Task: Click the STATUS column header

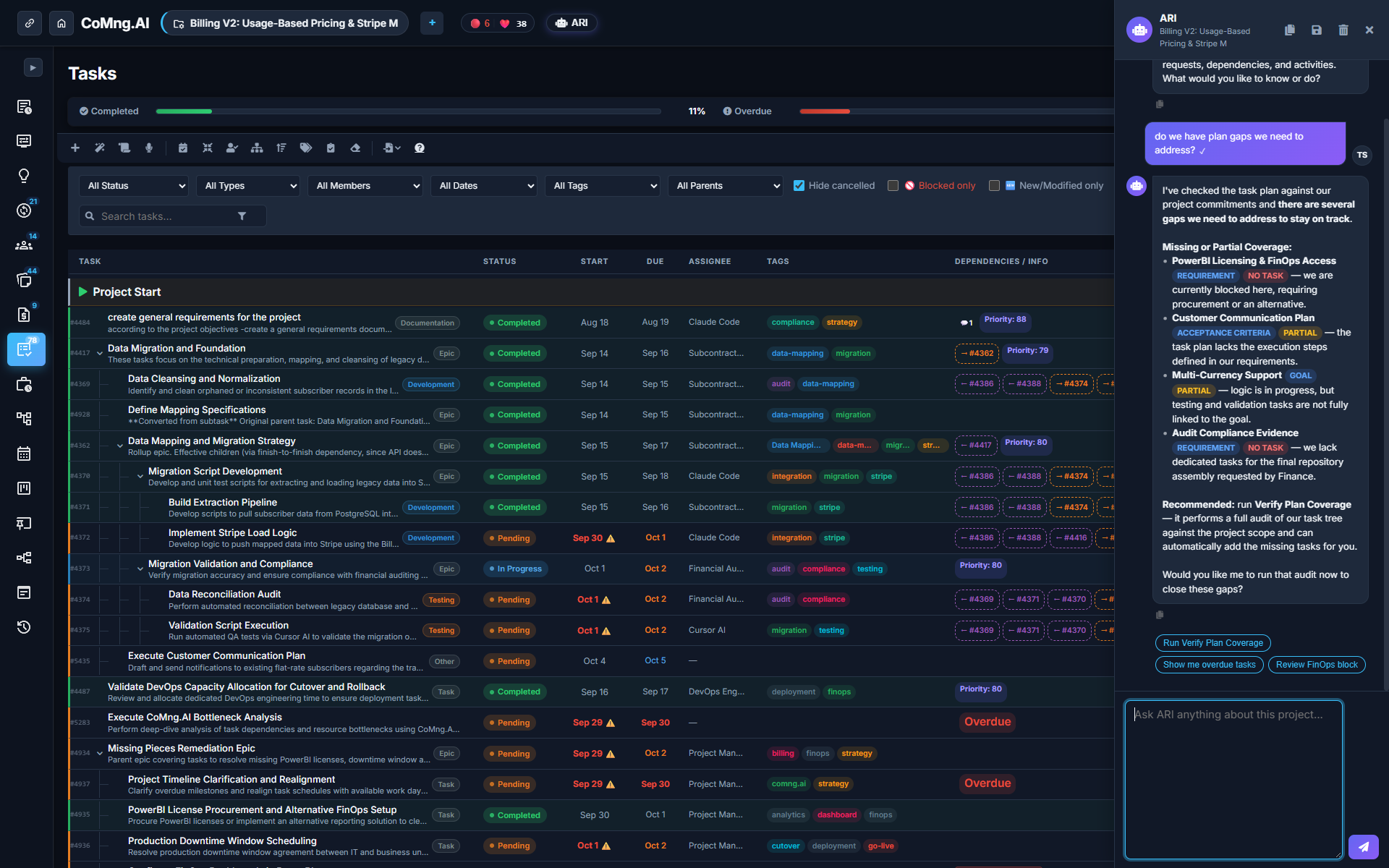Action: [499, 261]
